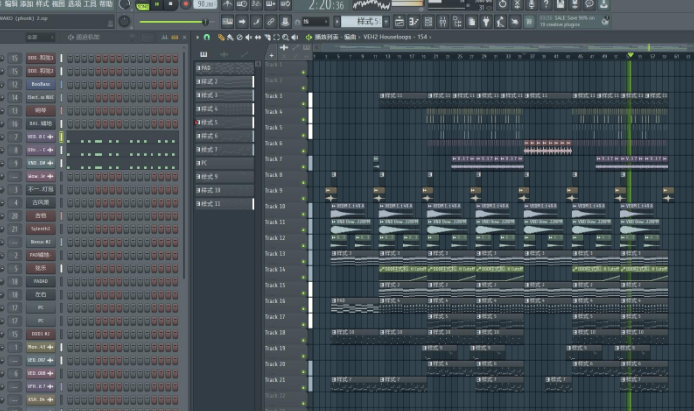This screenshot has width=694, height=411.
Task: Click the magnet snap icon in playlist toolbar
Action: click(208, 36)
